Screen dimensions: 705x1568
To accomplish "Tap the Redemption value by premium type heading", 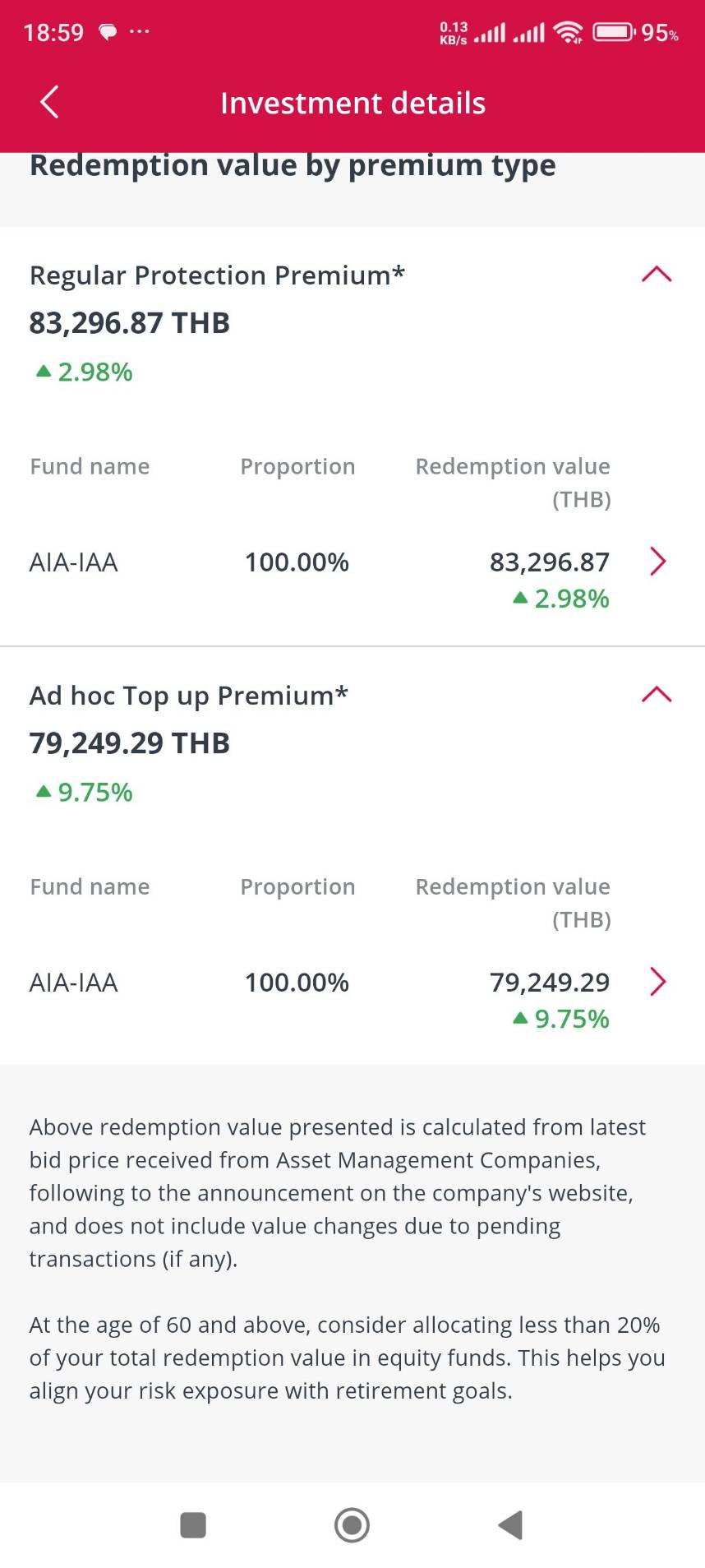I will 293,166.
